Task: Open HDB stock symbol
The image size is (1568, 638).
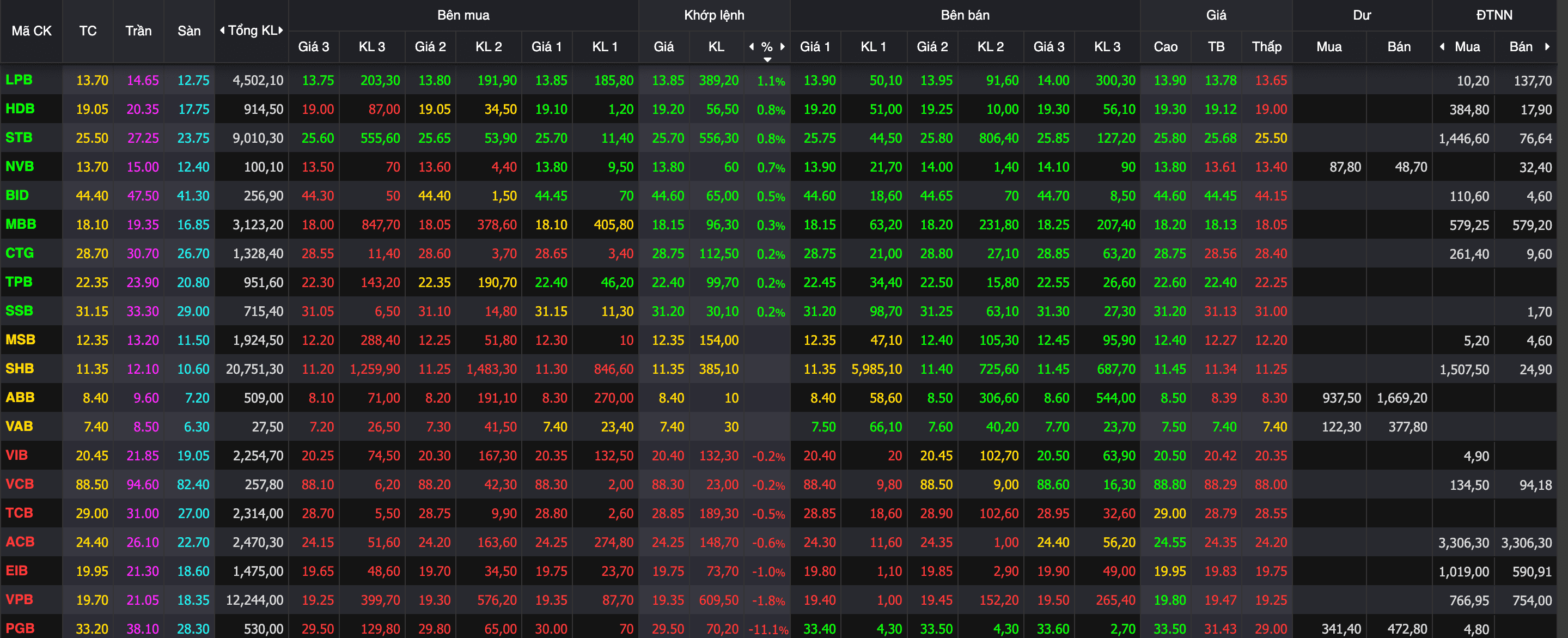Action: pos(20,108)
